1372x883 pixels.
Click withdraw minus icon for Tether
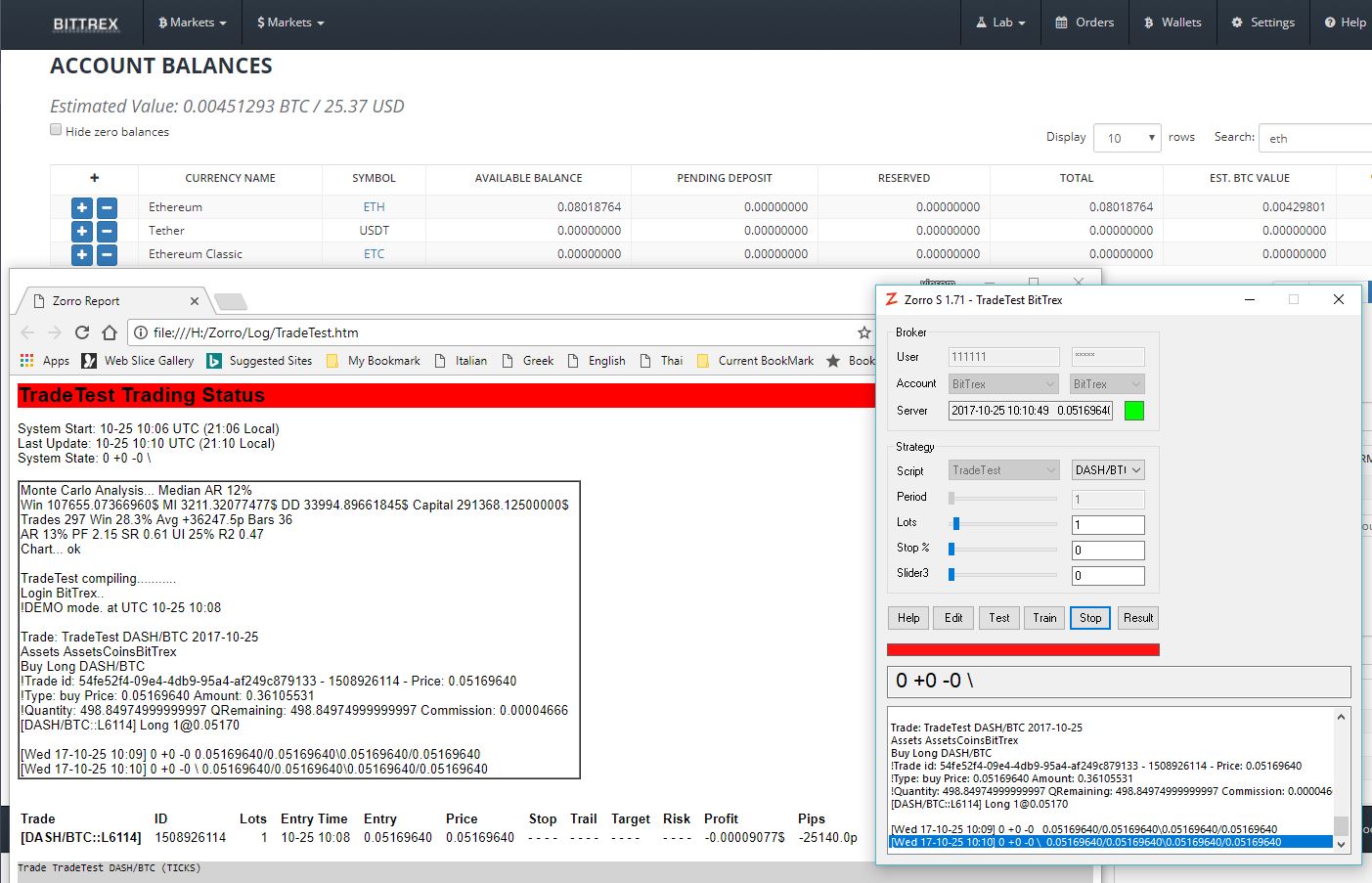point(107,231)
